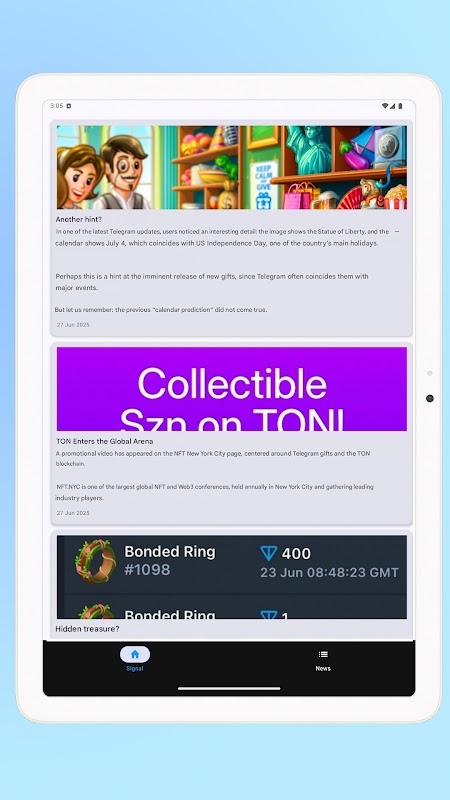Open the News list icon
The image size is (450, 800).
[x=323, y=654]
